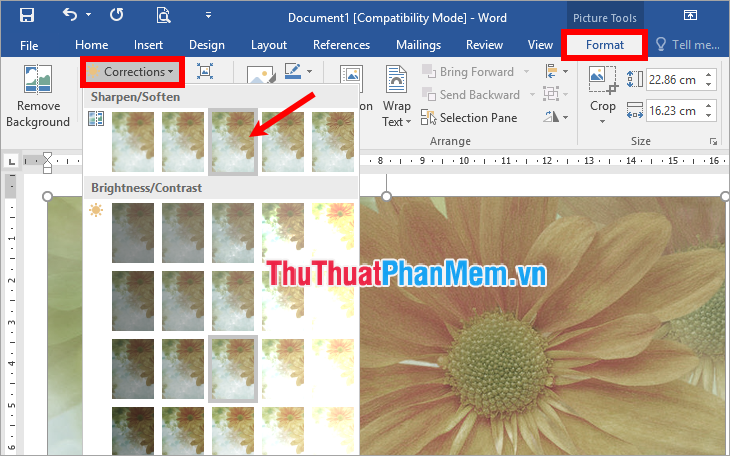Select the highlighted Brightness 0% Contrast 0% thumbnail
Image resolution: width=730 pixels, height=456 pixels.
[233, 369]
